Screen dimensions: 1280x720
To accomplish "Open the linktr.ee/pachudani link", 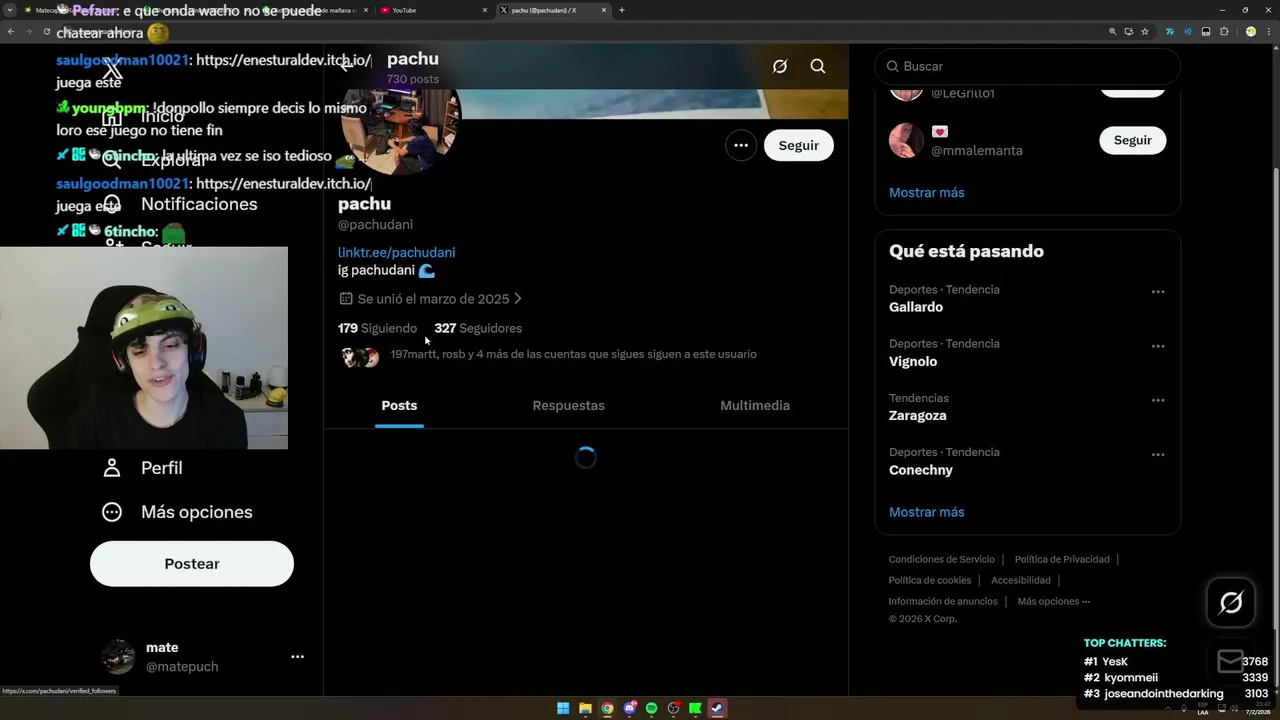I will tap(396, 252).
